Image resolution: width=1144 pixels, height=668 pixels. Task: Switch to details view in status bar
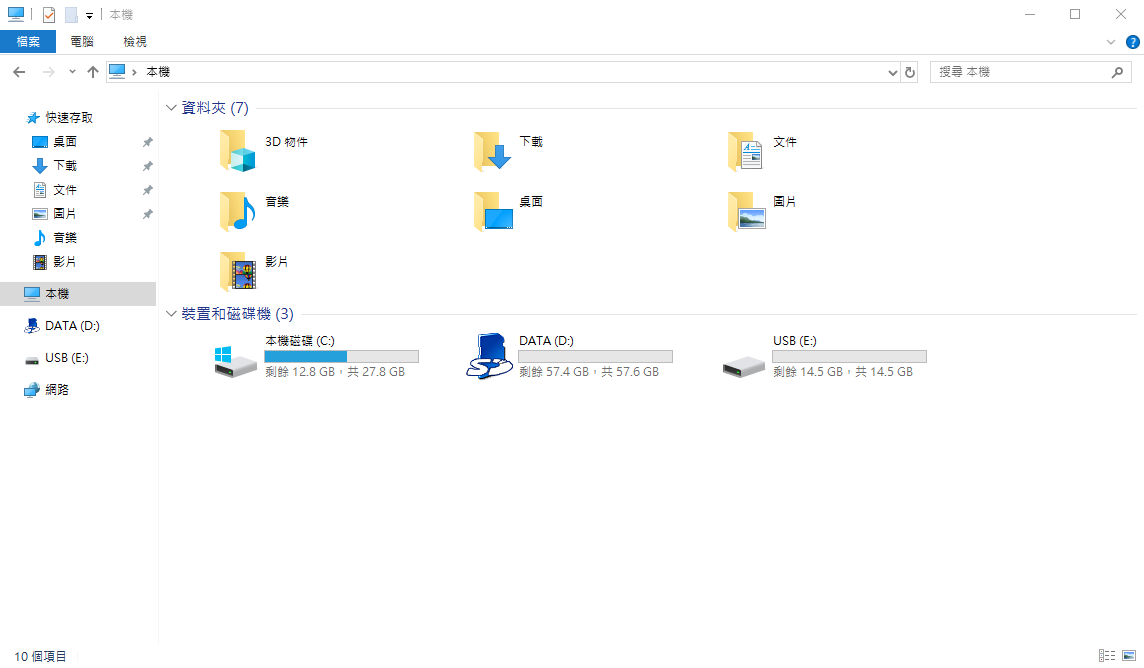pos(1107,656)
